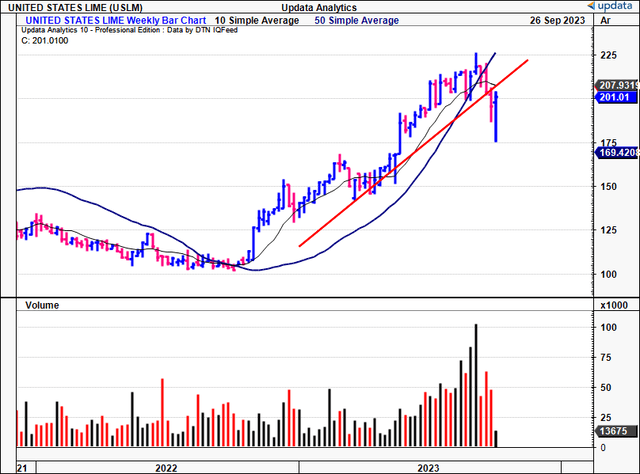Click the latest blue weekly price bar
640x474 pixels.
496,117
